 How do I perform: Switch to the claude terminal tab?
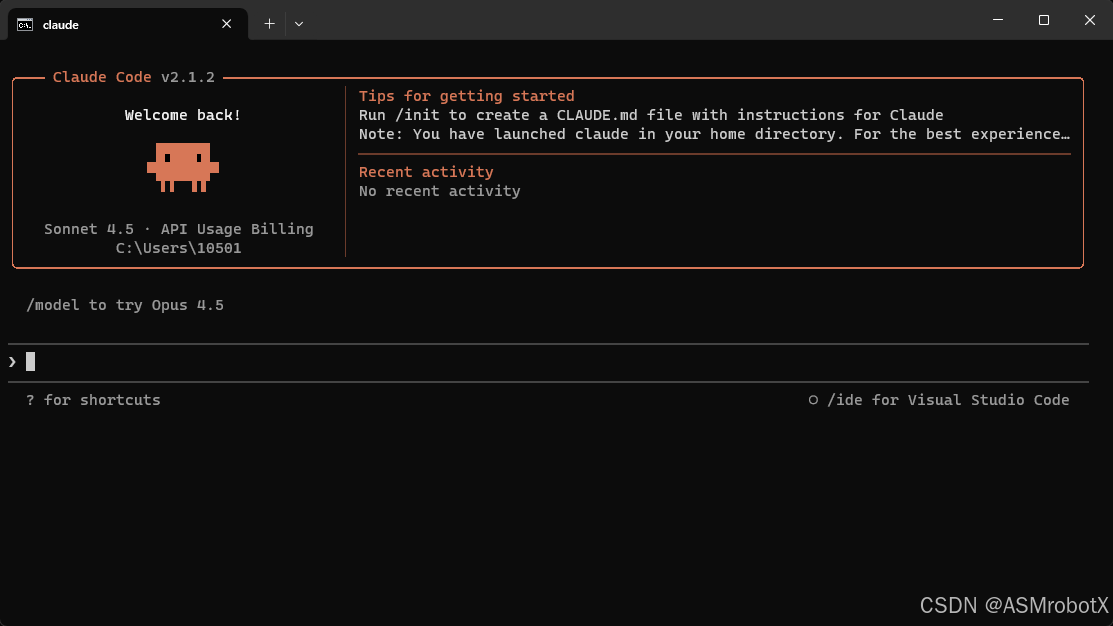[128, 24]
